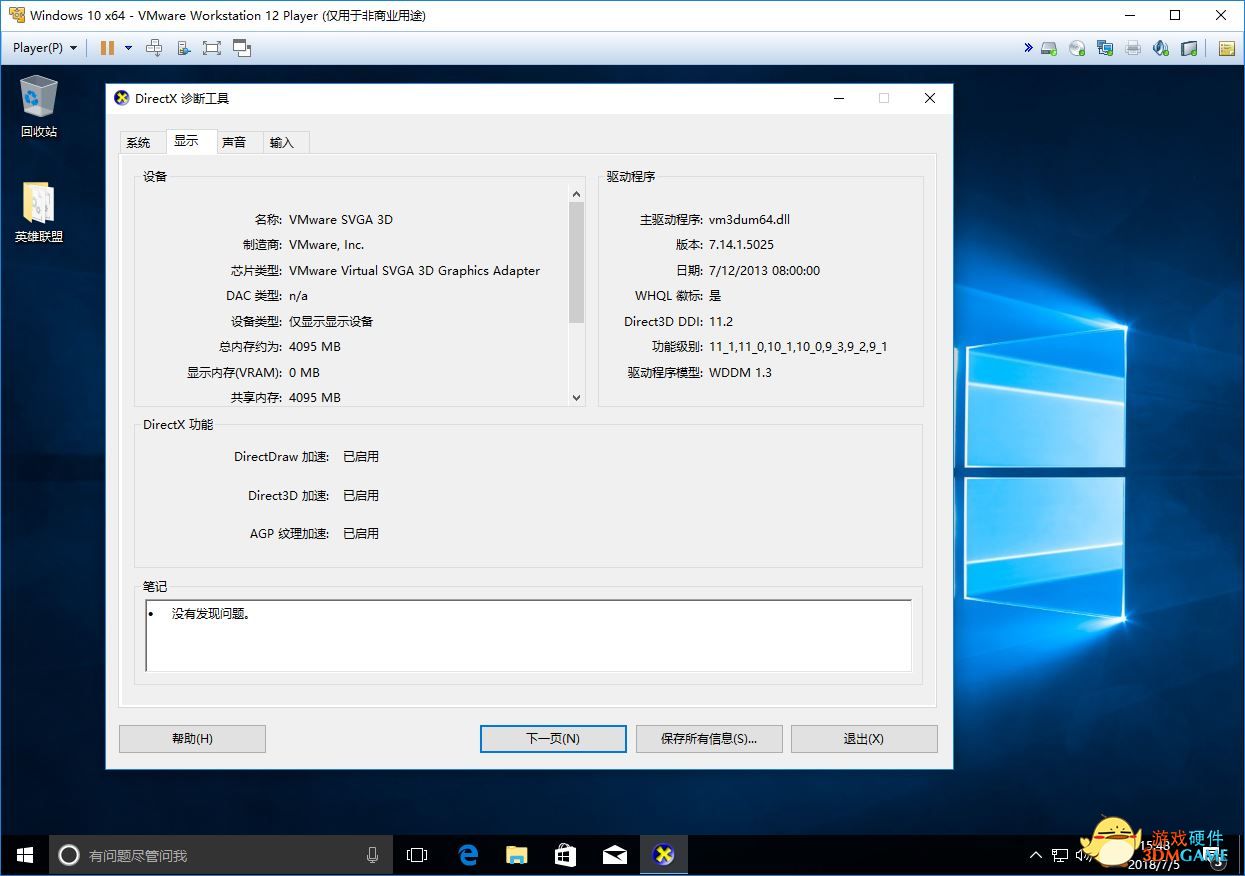Screen dimensions: 1245x876
Task: Click the VMware Player title bar icon
Action: [x=16, y=15]
